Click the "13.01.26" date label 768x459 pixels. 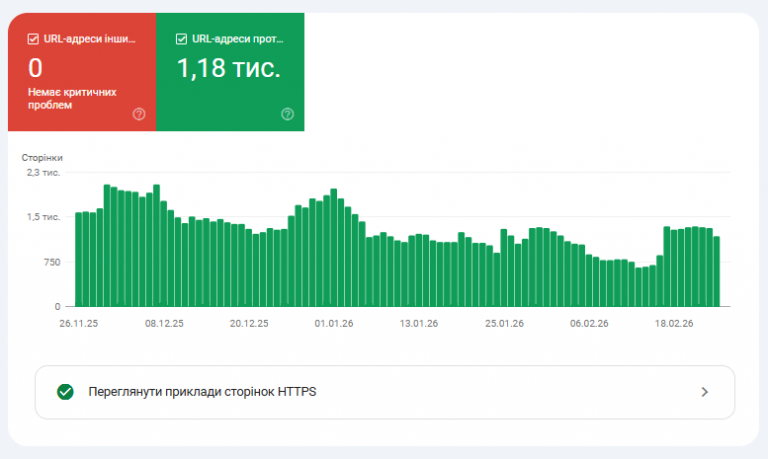coord(419,323)
